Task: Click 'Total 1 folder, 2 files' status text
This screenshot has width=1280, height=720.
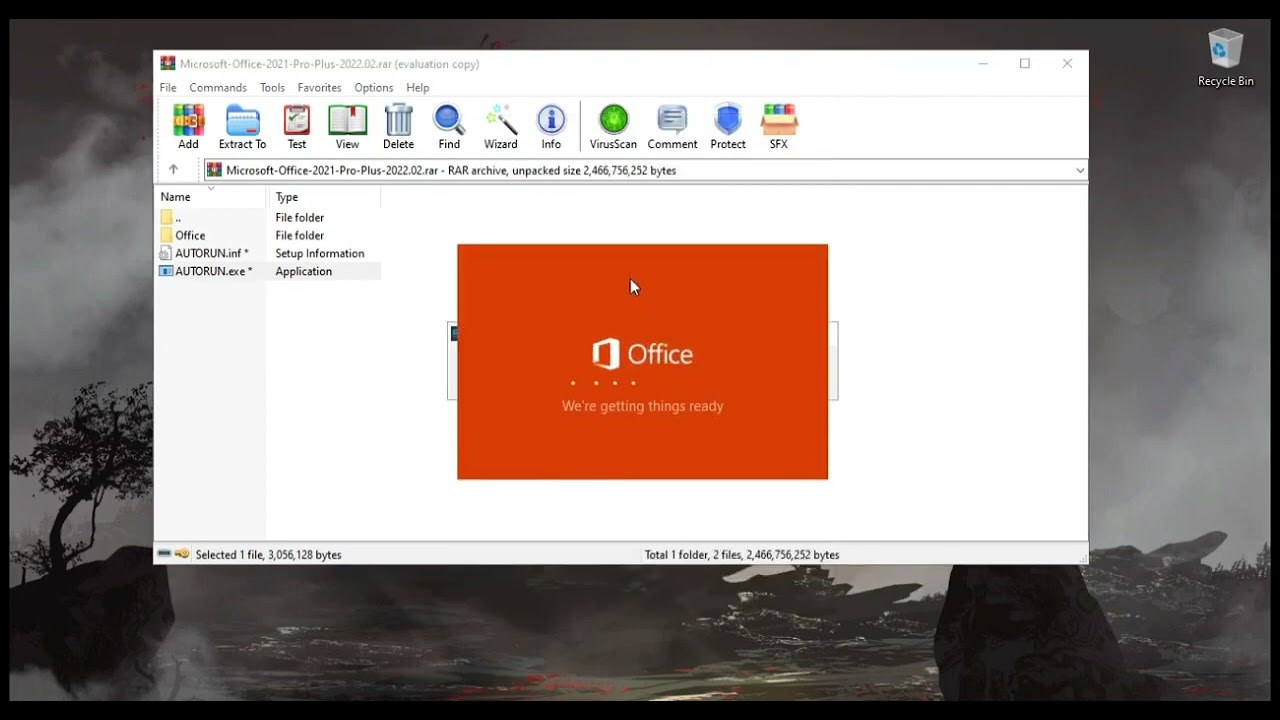Action: pyautogui.click(x=742, y=555)
